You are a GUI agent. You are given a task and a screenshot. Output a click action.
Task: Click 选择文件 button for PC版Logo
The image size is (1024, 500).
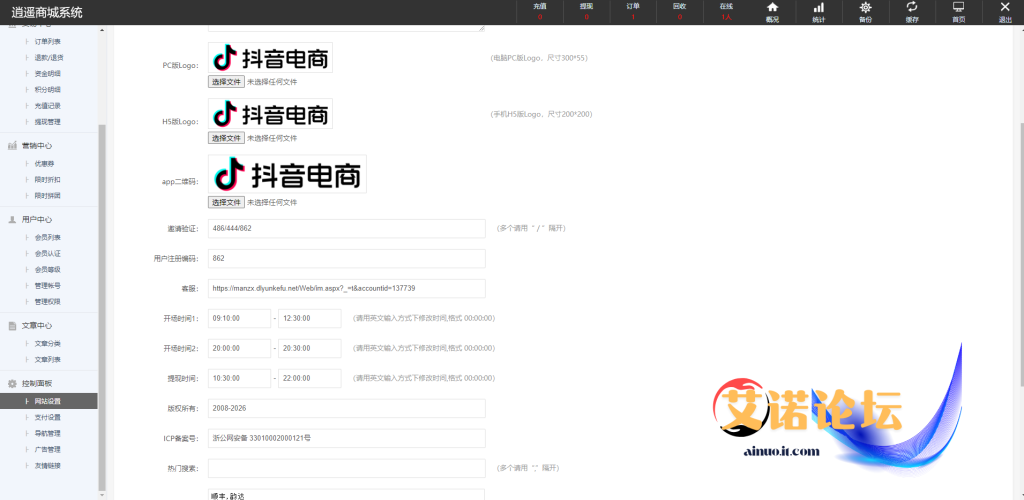click(x=227, y=82)
